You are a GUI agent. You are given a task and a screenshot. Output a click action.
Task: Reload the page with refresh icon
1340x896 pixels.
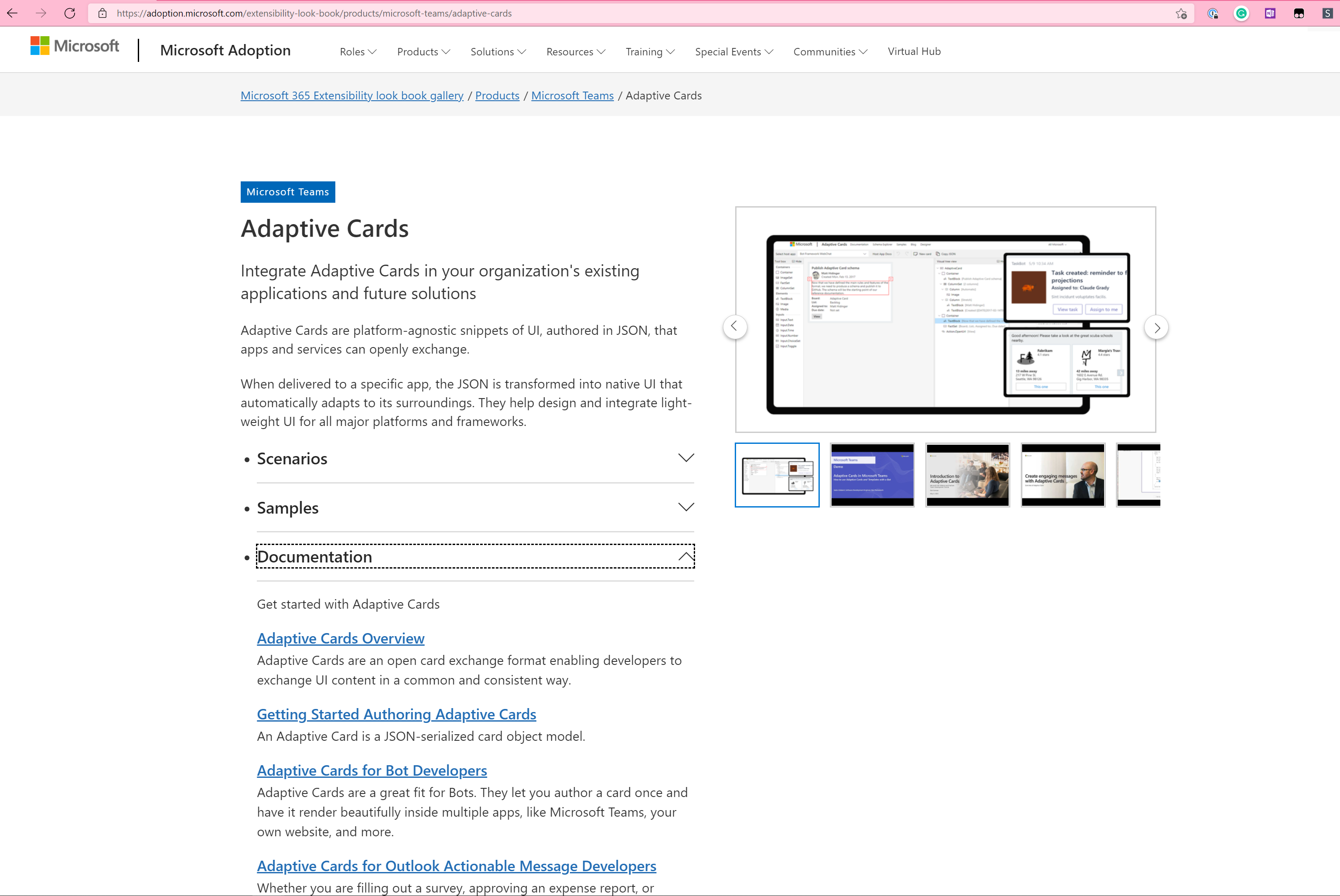coord(70,13)
